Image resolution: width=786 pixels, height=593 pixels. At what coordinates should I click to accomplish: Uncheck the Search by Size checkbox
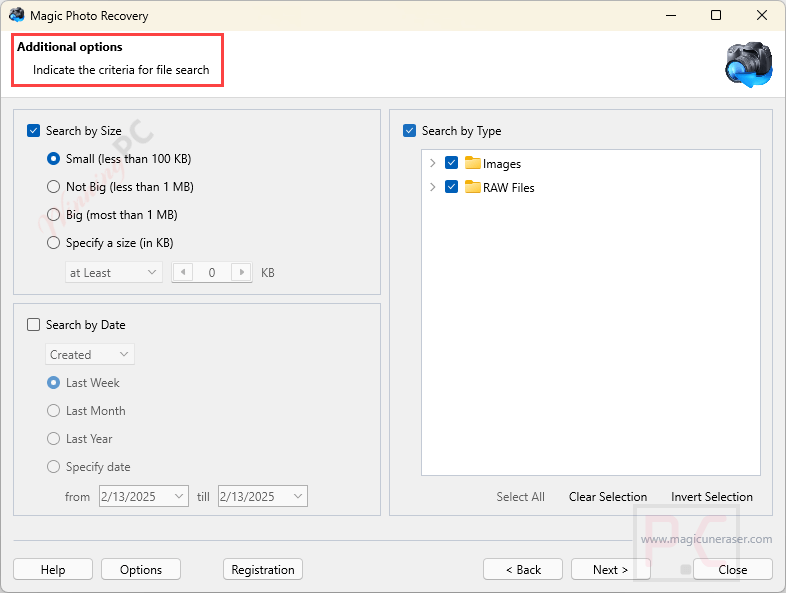34,131
